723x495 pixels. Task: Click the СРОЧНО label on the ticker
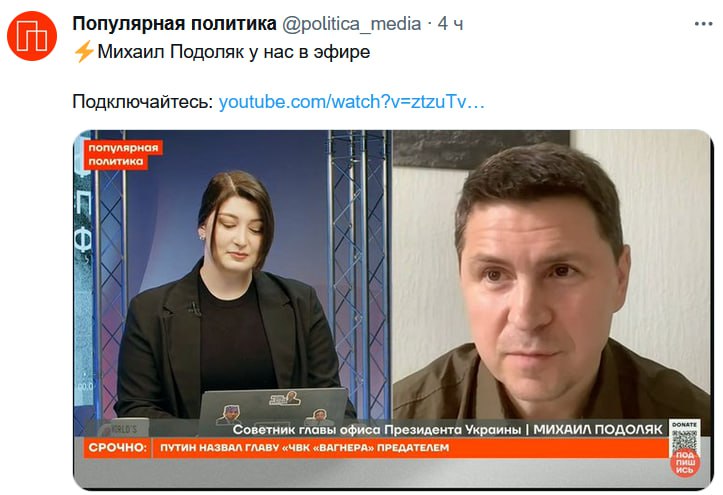pyautogui.click(x=117, y=447)
